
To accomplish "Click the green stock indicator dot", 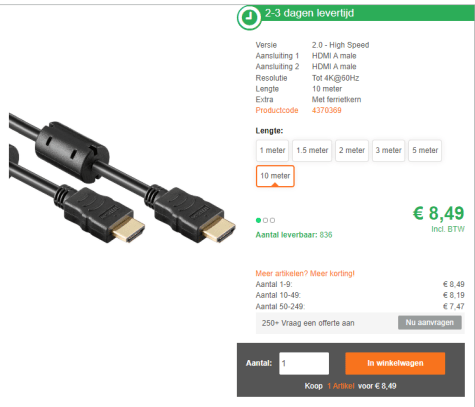I will [258, 220].
